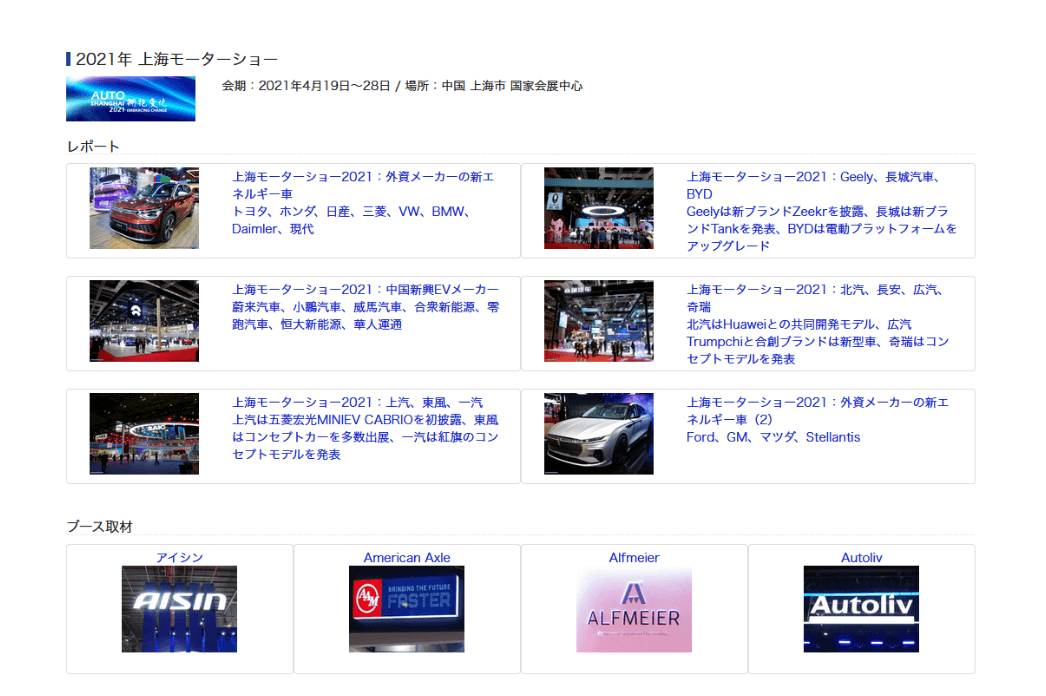Click the NIO booth thumbnail image
Screen dimensions: 1046x696
144,321
